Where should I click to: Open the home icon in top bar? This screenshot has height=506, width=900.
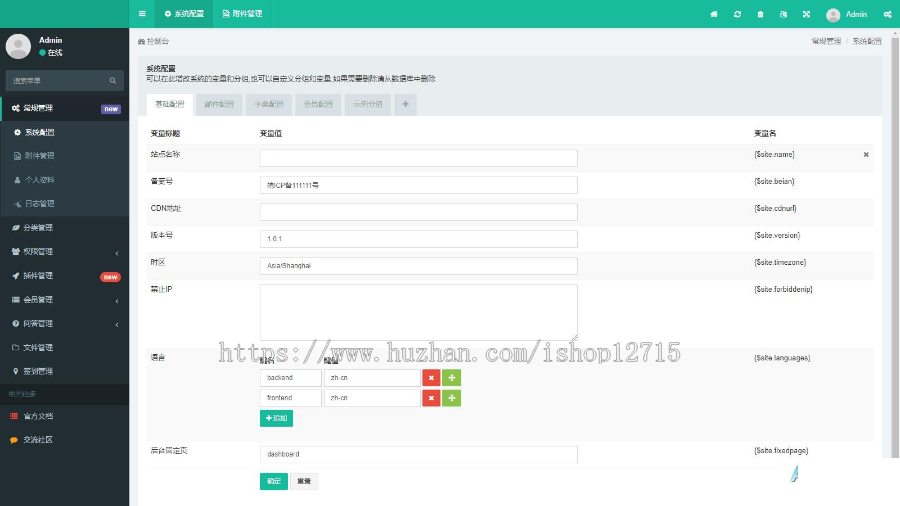713,14
